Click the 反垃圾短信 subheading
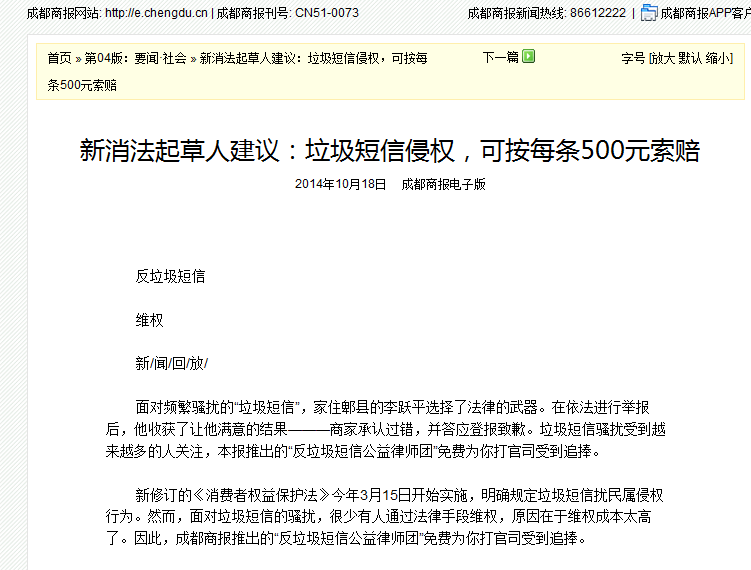The height and width of the screenshot is (570, 751). [x=170, y=276]
